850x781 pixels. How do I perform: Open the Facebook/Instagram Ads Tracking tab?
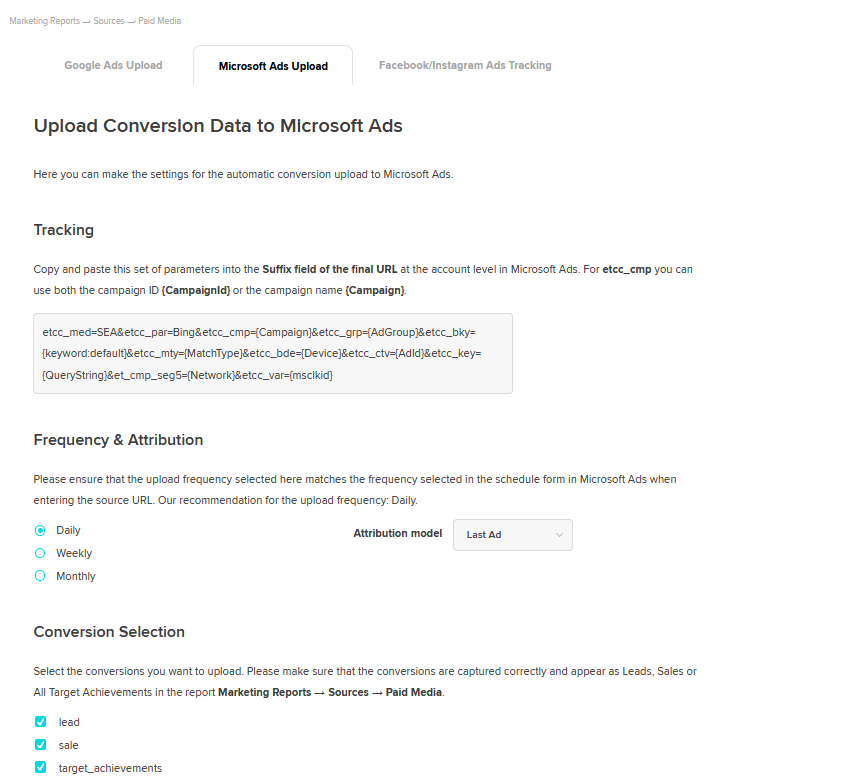465,65
